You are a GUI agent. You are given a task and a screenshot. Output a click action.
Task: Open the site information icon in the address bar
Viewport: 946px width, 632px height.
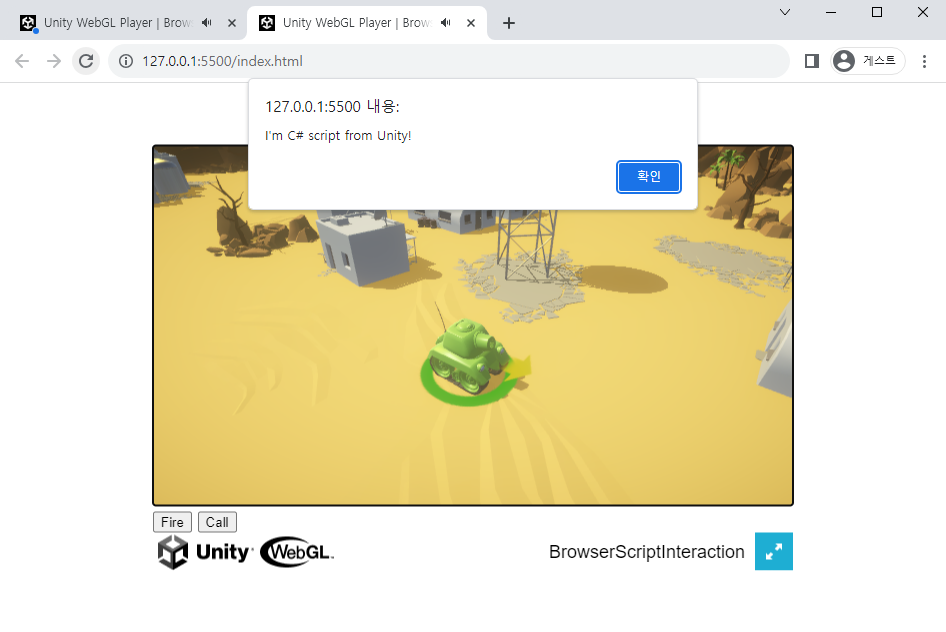[125, 61]
